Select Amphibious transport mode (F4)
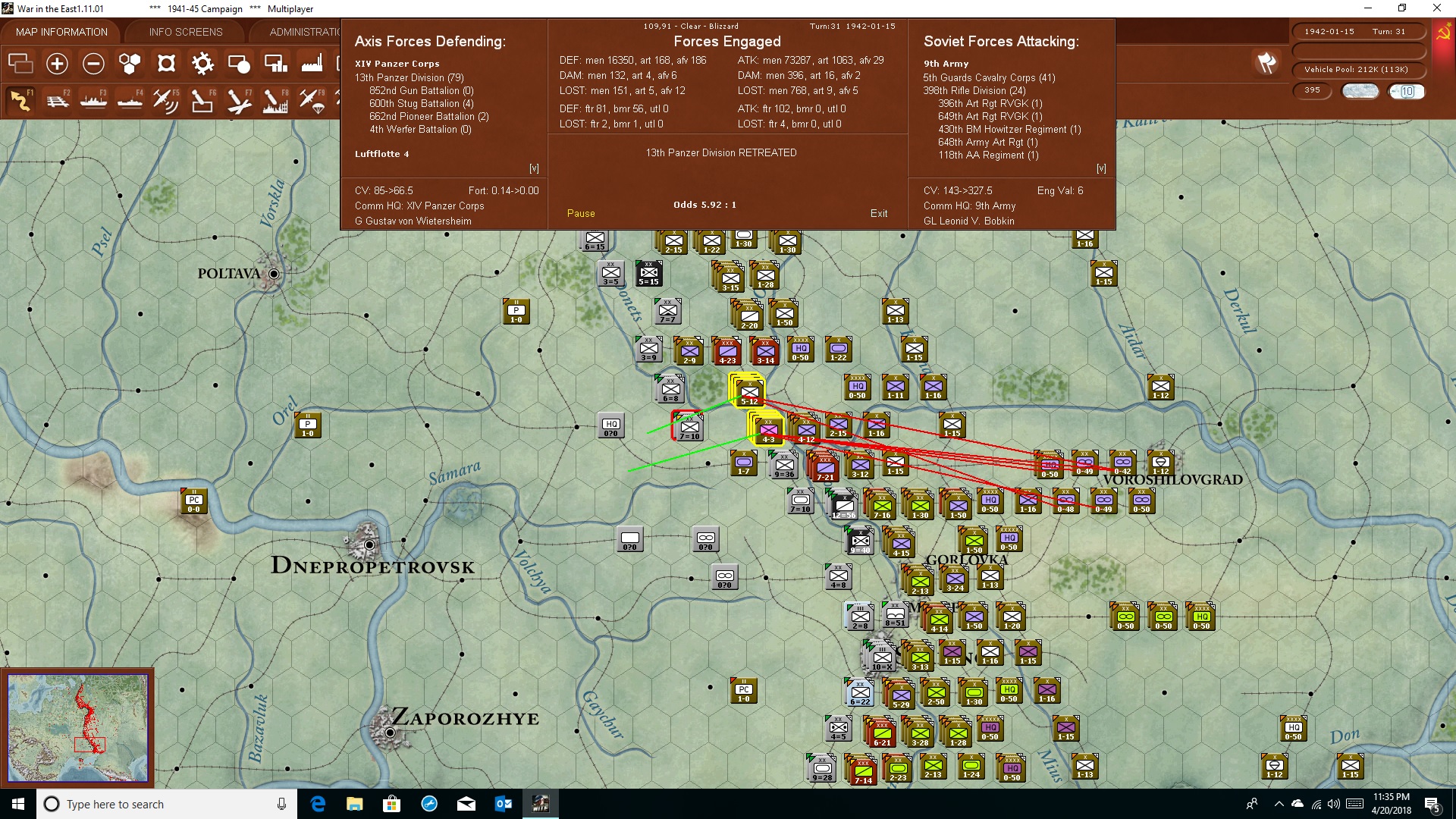Screen dimensions: 1456x819 [130, 100]
